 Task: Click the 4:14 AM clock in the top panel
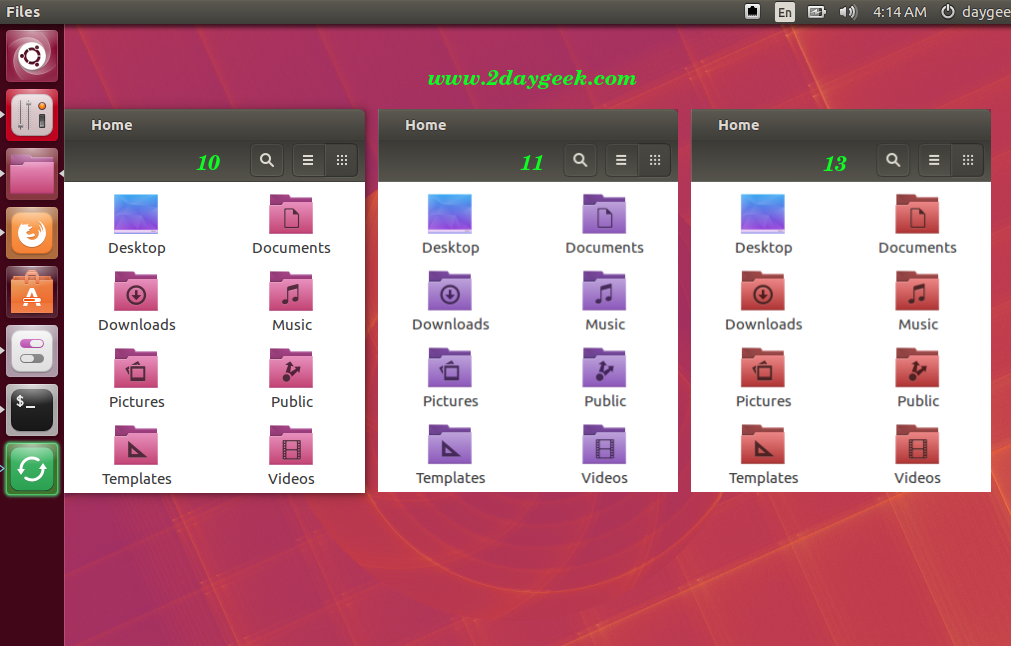click(x=900, y=12)
